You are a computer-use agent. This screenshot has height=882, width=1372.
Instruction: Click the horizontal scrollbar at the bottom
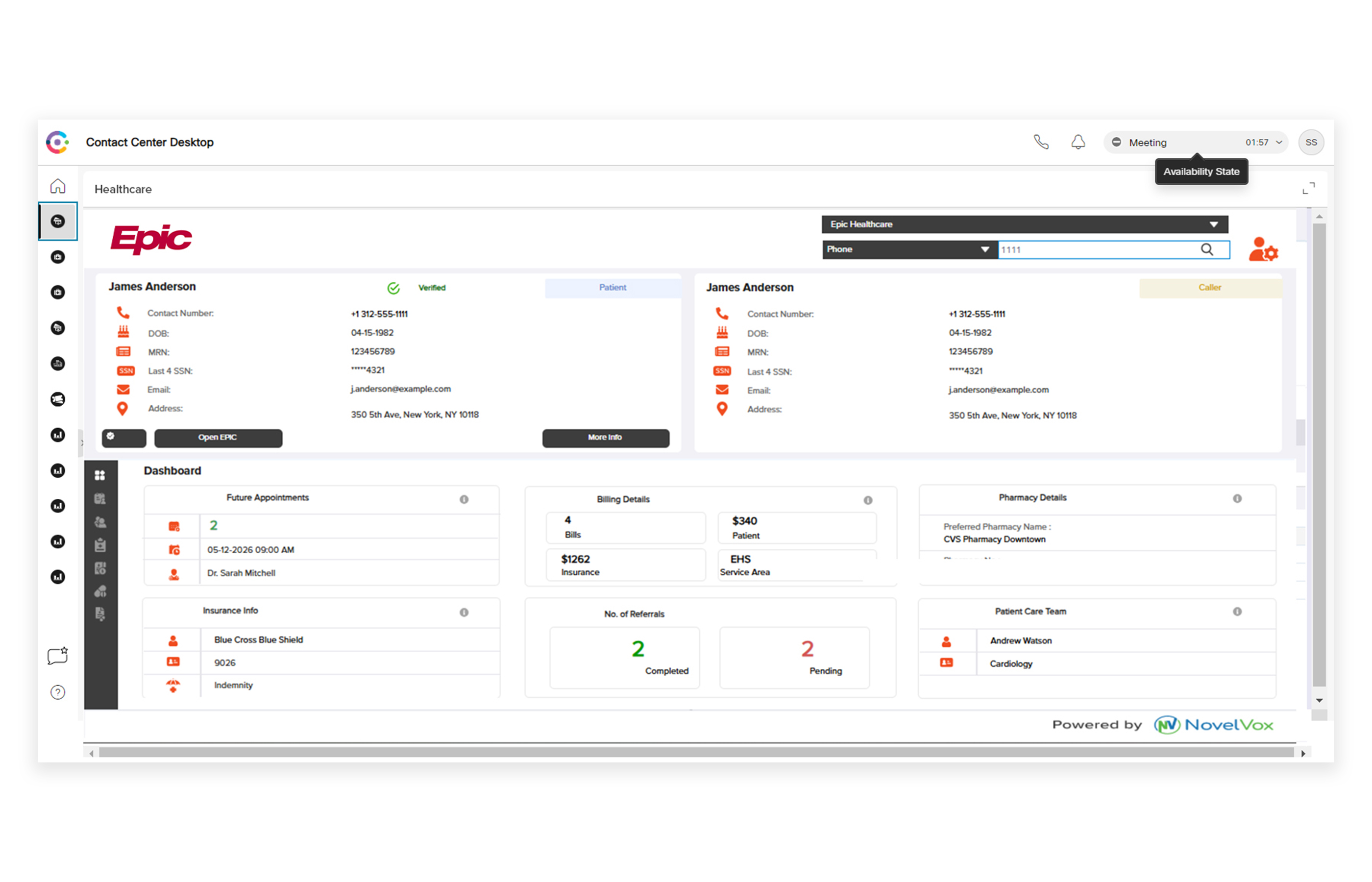696,753
